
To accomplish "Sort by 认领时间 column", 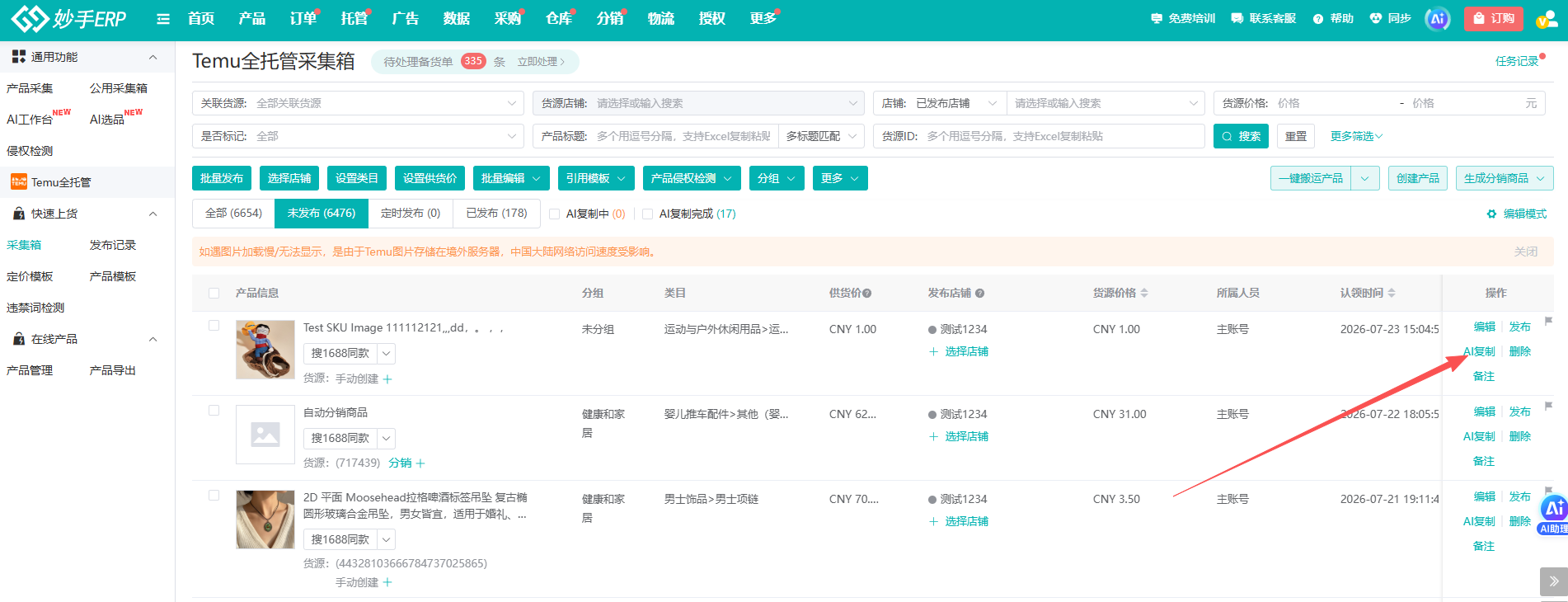I will tap(1392, 293).
